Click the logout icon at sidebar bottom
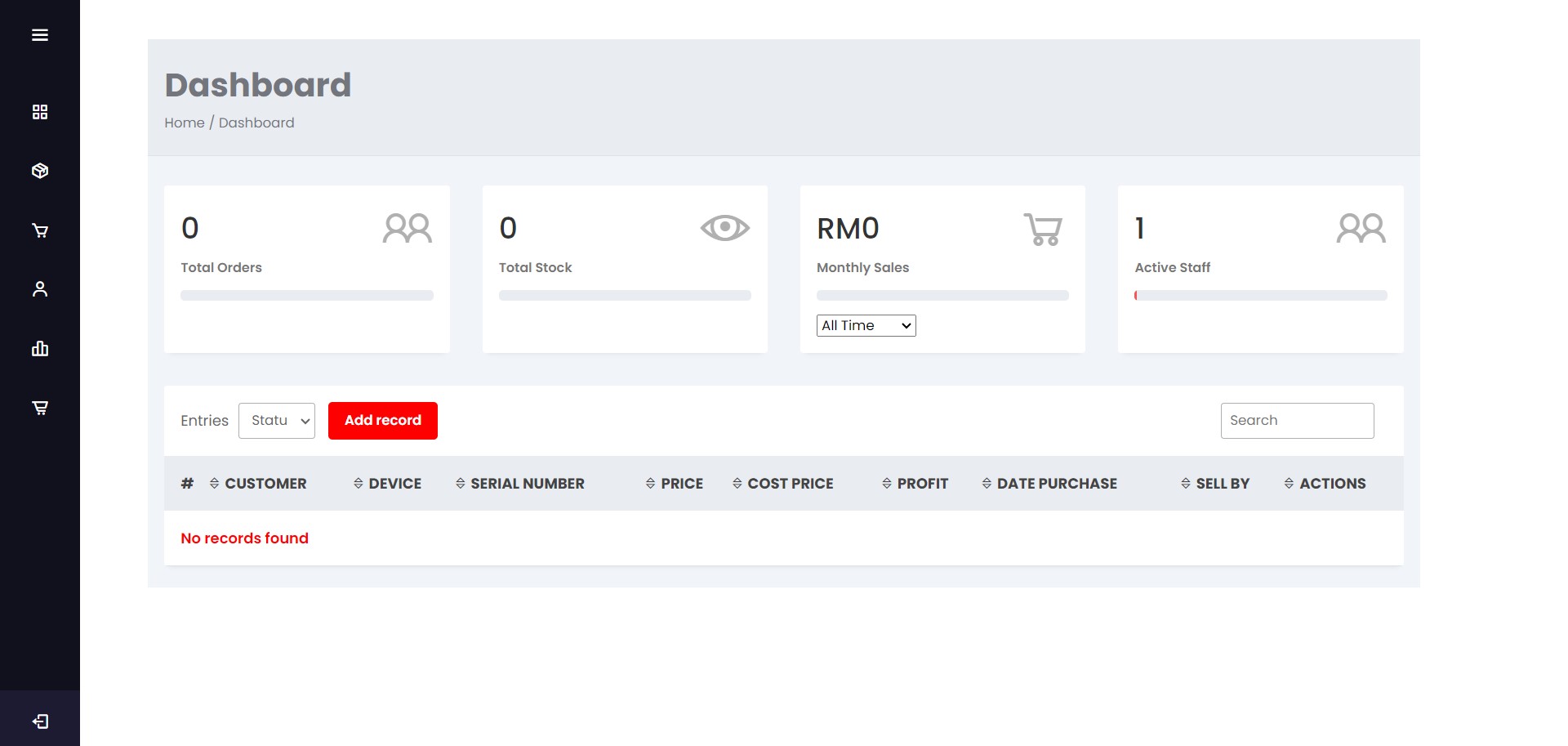Image resolution: width=1568 pixels, height=746 pixels. pos(39,721)
